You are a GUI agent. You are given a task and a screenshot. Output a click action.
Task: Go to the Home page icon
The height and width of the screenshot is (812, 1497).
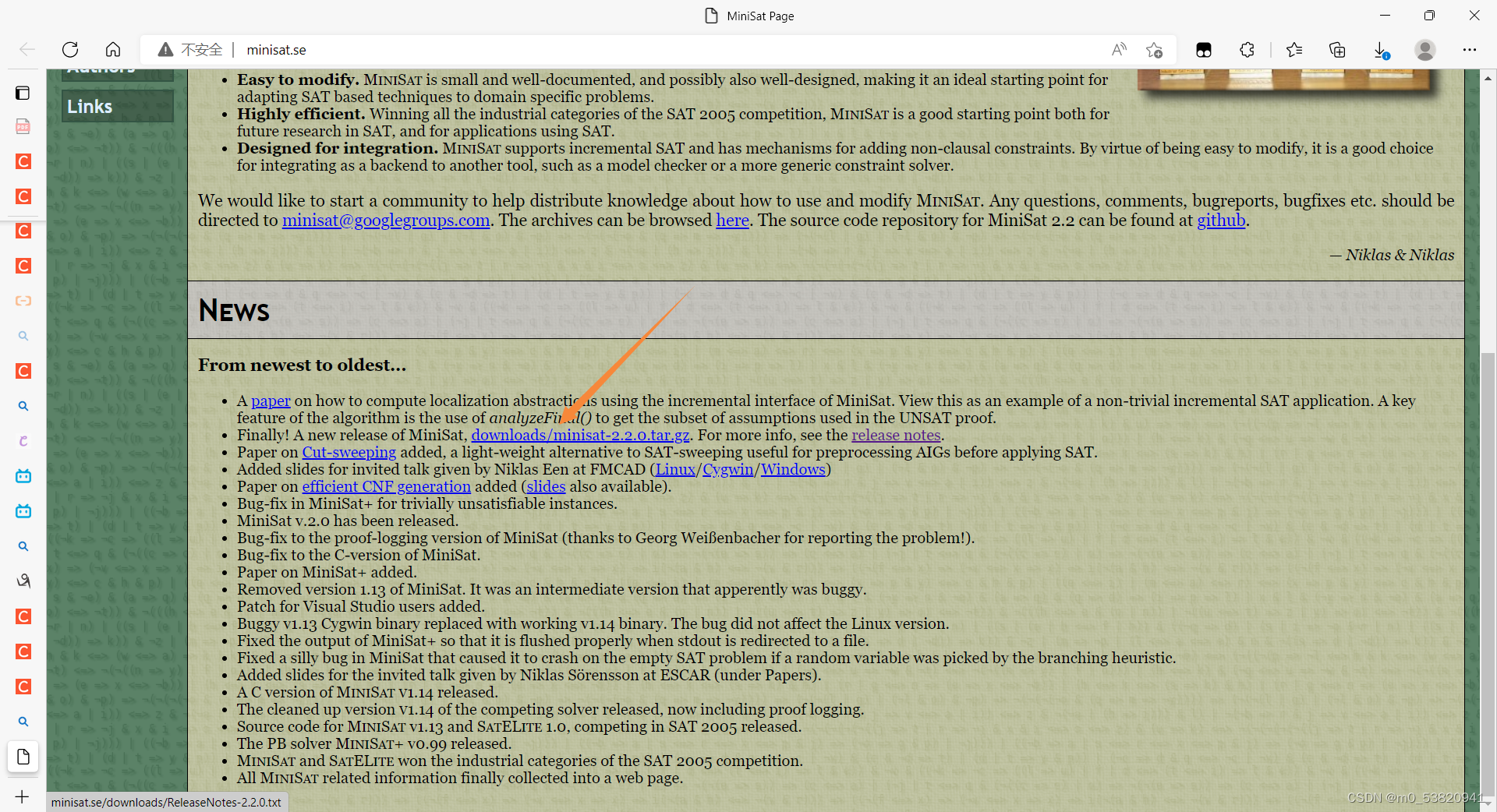(113, 50)
